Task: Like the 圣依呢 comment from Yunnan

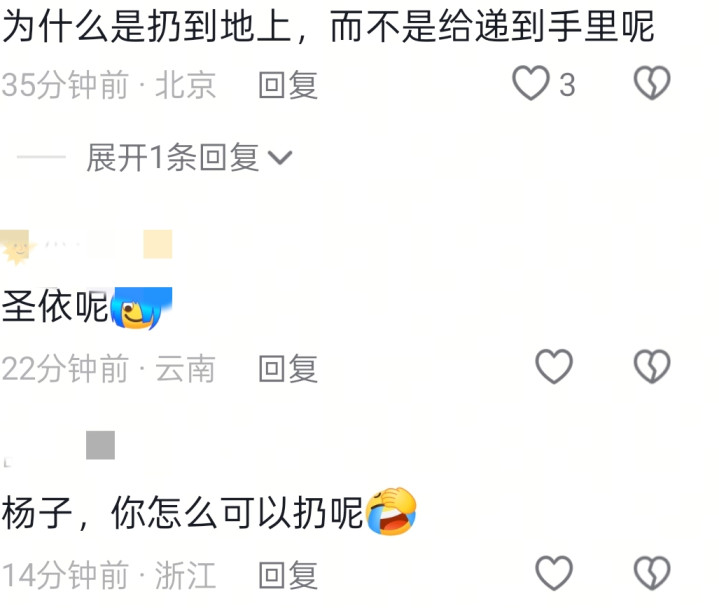Action: (x=554, y=367)
